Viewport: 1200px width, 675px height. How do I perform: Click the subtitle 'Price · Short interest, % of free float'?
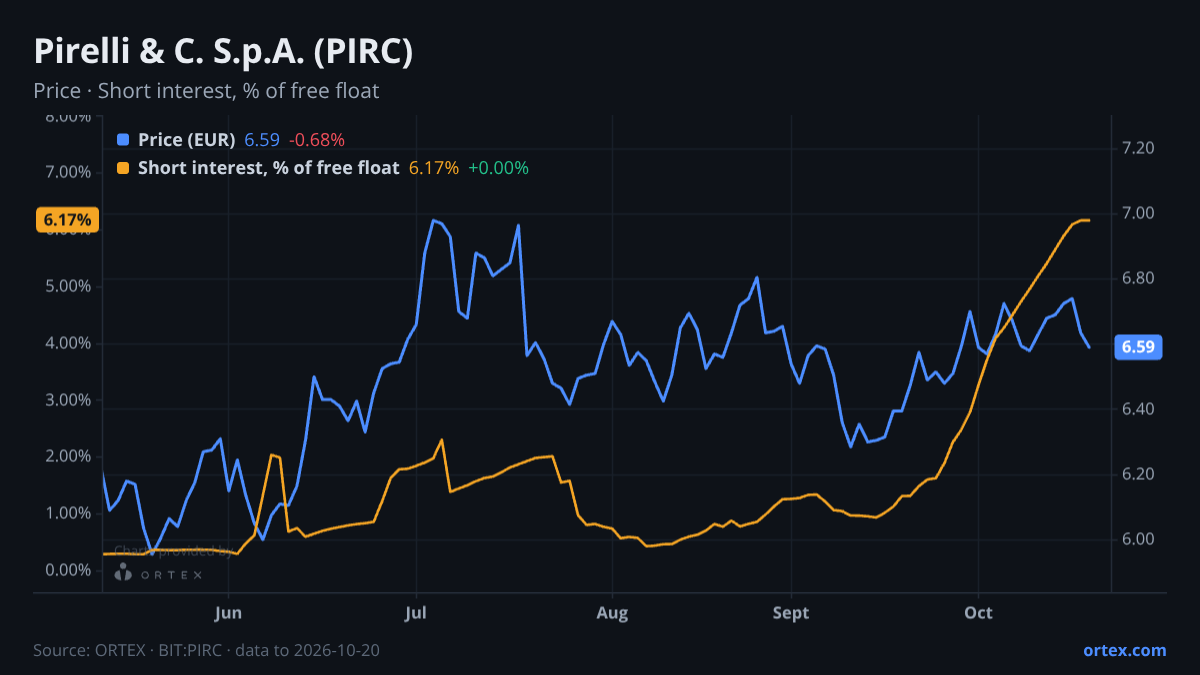206,91
